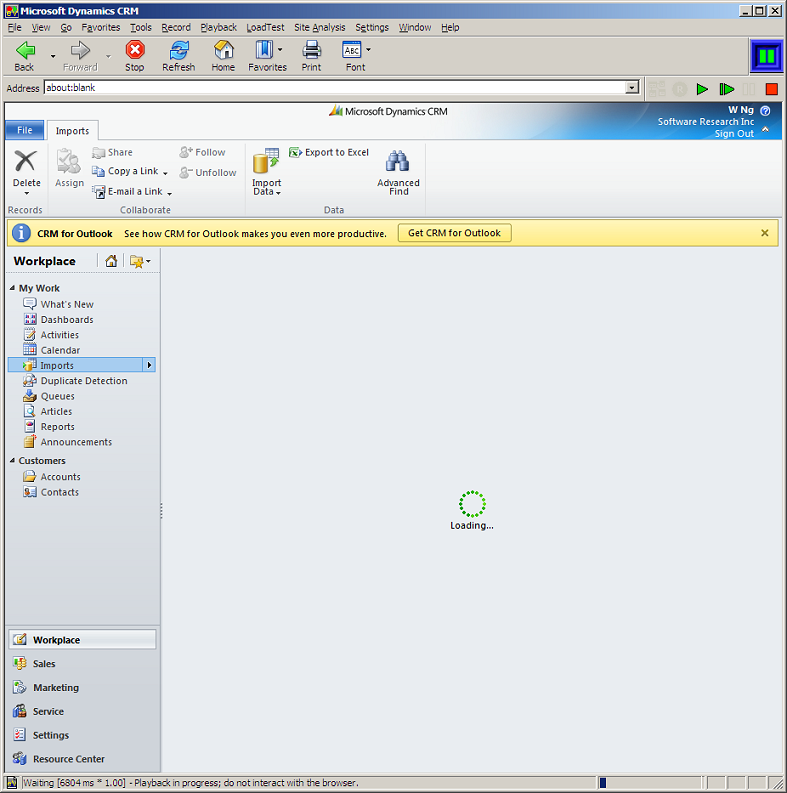Click the Workplace home icon
This screenshot has height=793, width=787.
coord(111,261)
